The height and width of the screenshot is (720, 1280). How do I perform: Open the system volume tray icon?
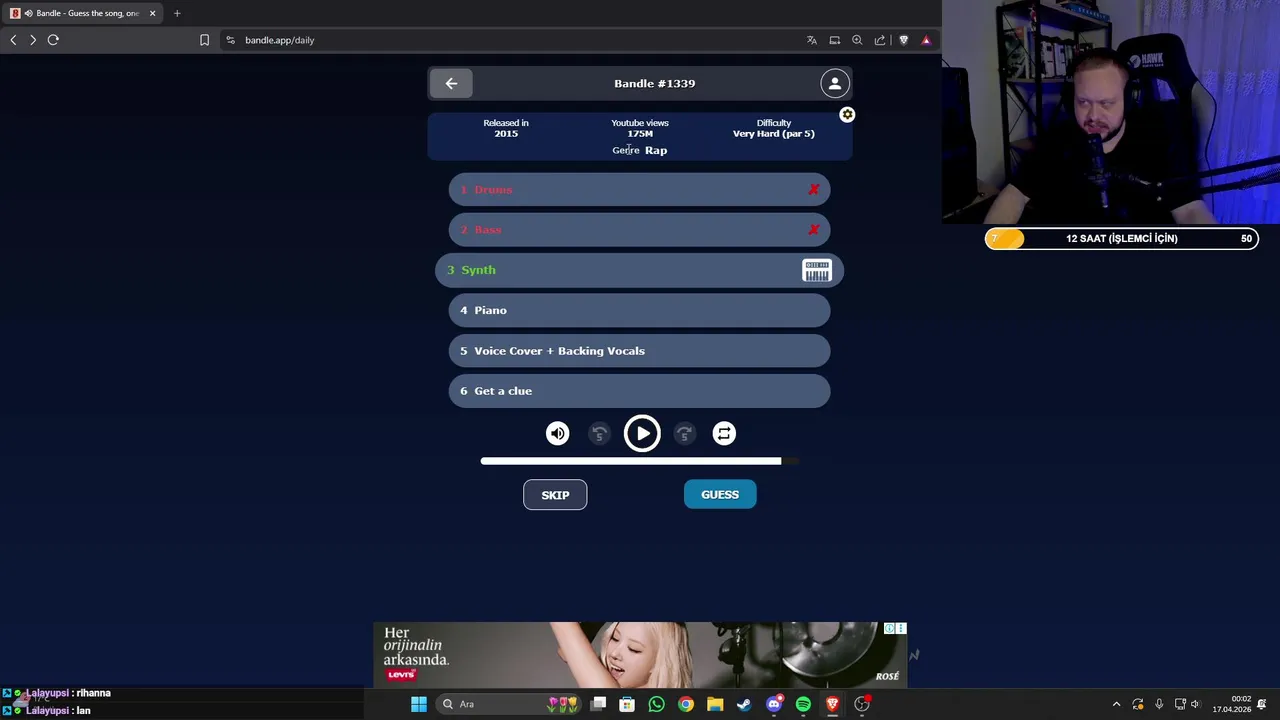pyautogui.click(x=1195, y=704)
